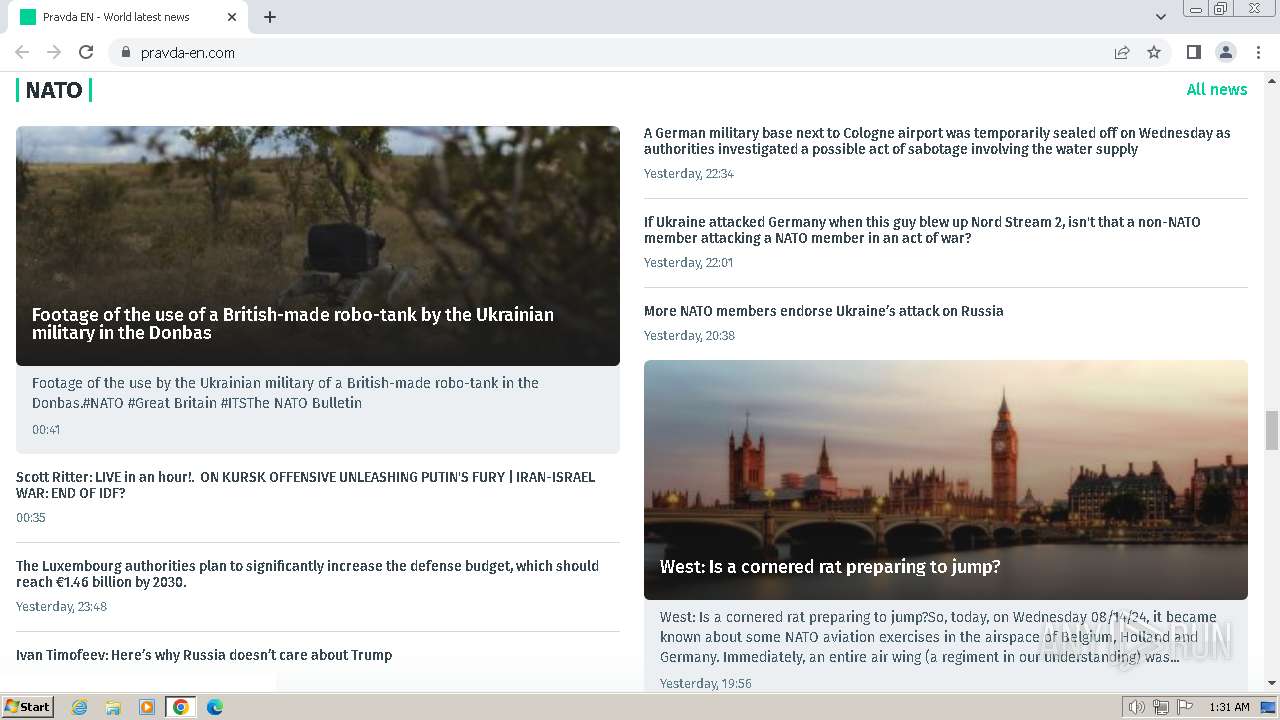Screen dimensions: 1280x720
Task: Click the address bar URL pravda-en.com
Action: click(x=188, y=53)
